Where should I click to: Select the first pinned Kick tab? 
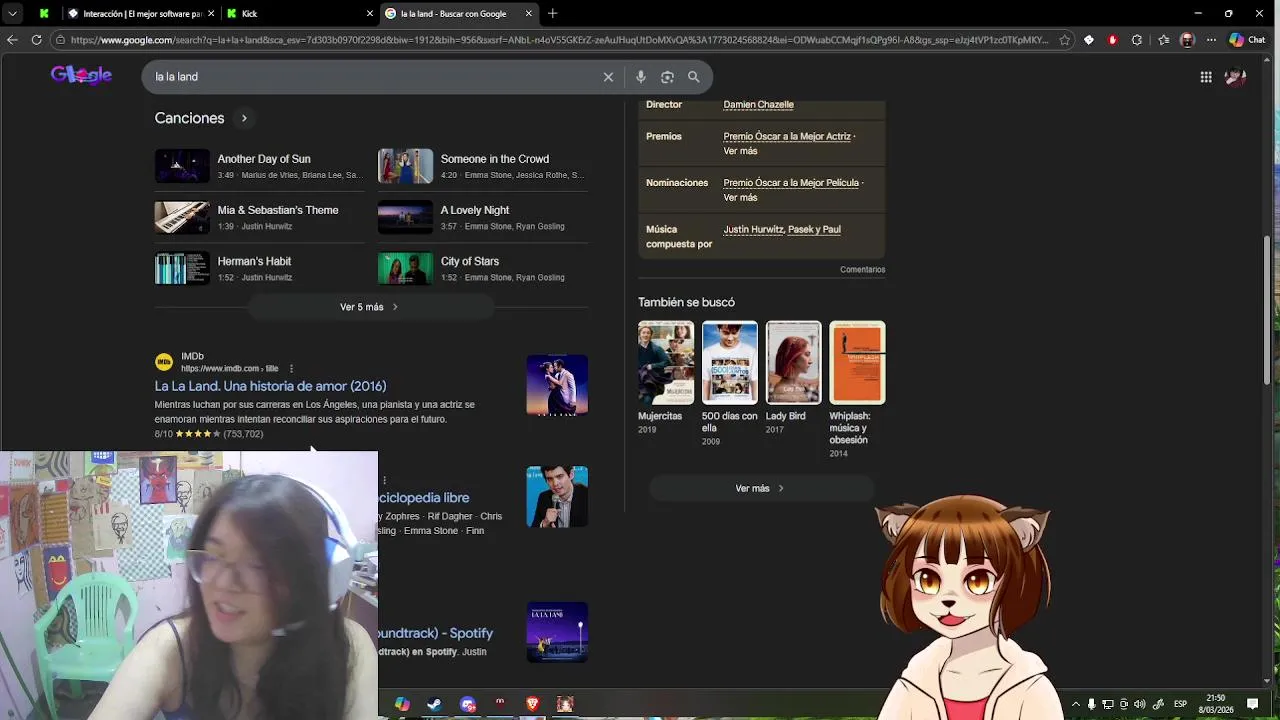click(44, 14)
